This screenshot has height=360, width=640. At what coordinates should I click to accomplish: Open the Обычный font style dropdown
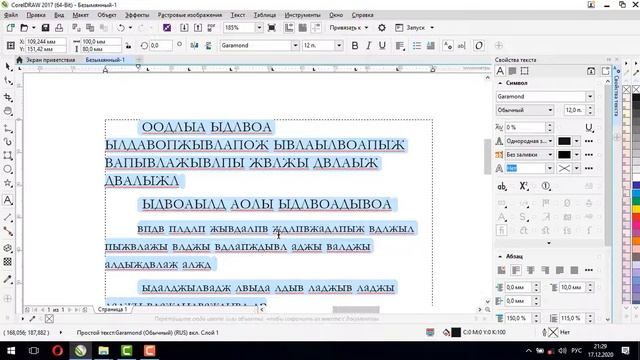pos(525,110)
